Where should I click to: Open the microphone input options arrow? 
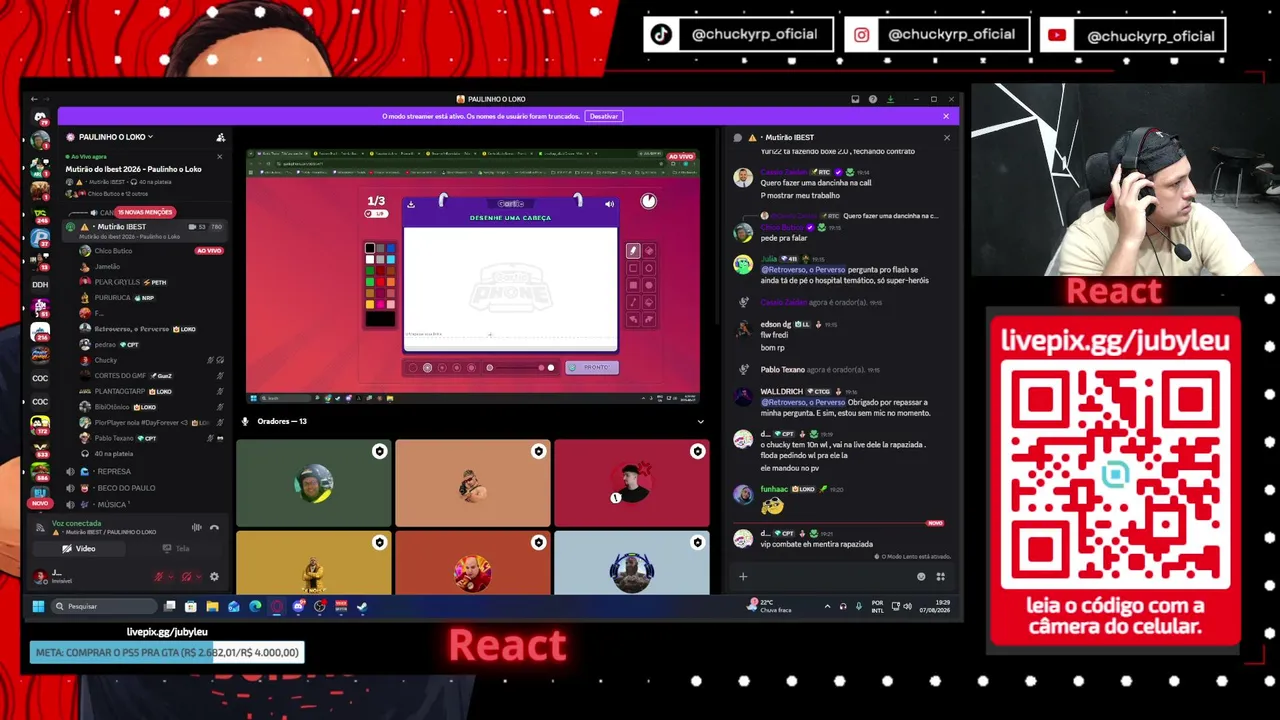pyautogui.click(x=169, y=577)
